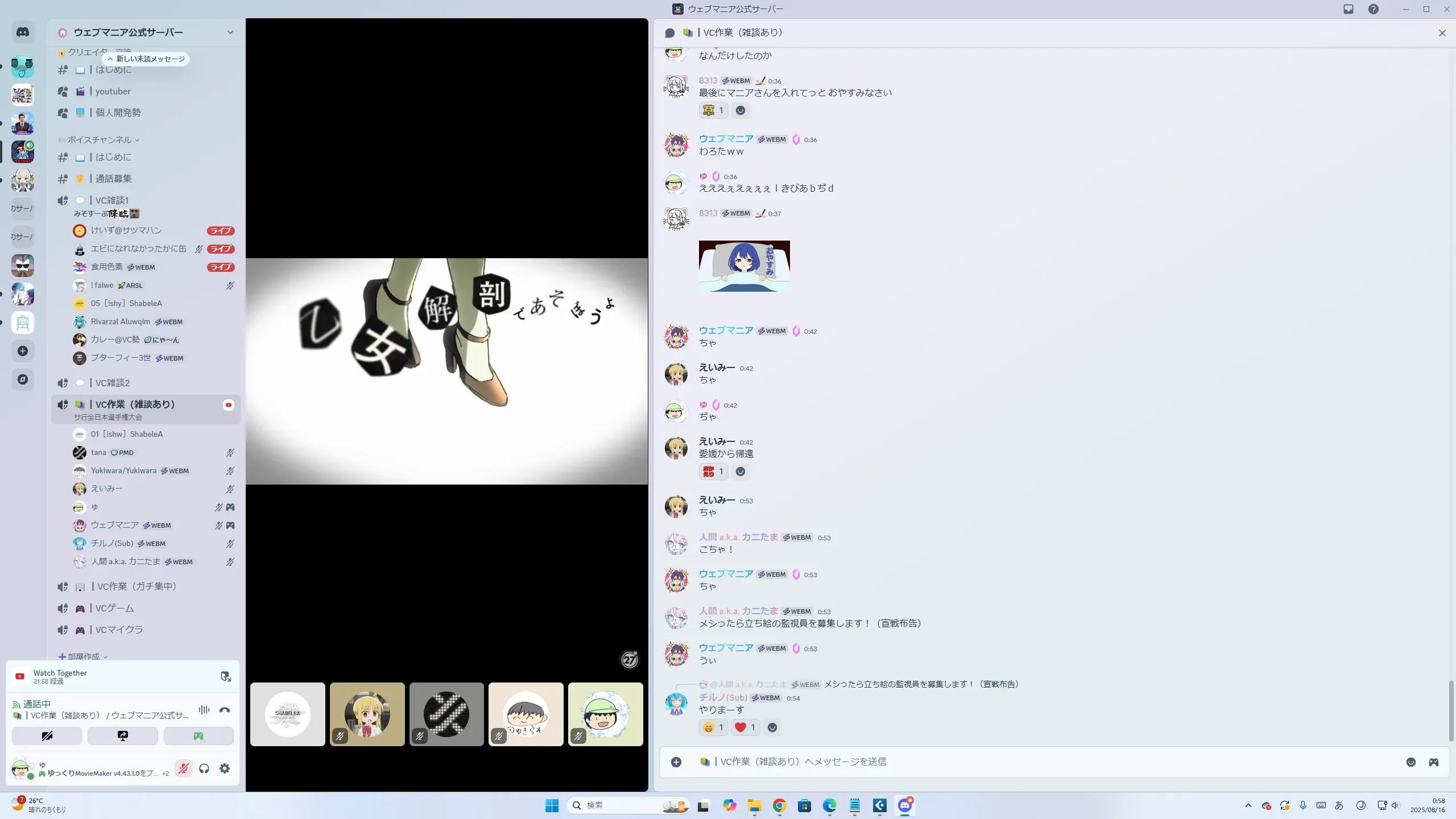
Task: Select the VCゲーム voice channel
Action: [x=114, y=608]
